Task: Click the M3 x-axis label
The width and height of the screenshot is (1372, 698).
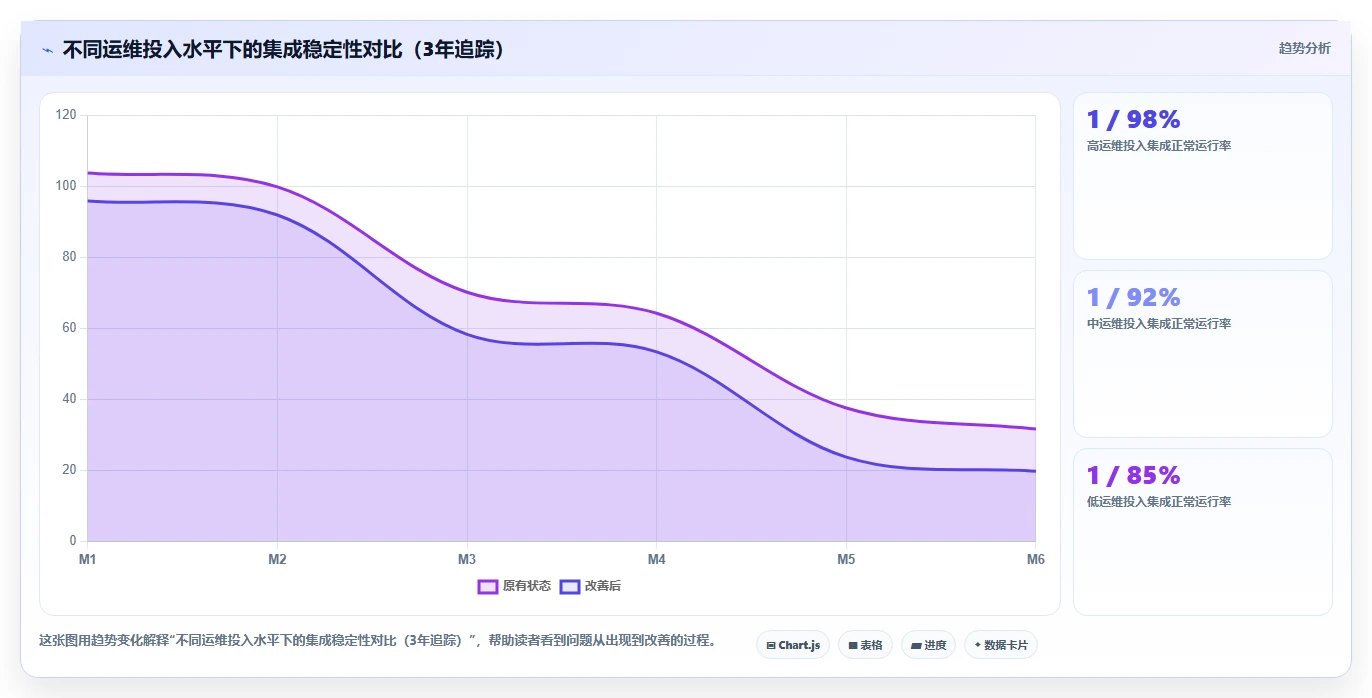Action: [x=467, y=559]
